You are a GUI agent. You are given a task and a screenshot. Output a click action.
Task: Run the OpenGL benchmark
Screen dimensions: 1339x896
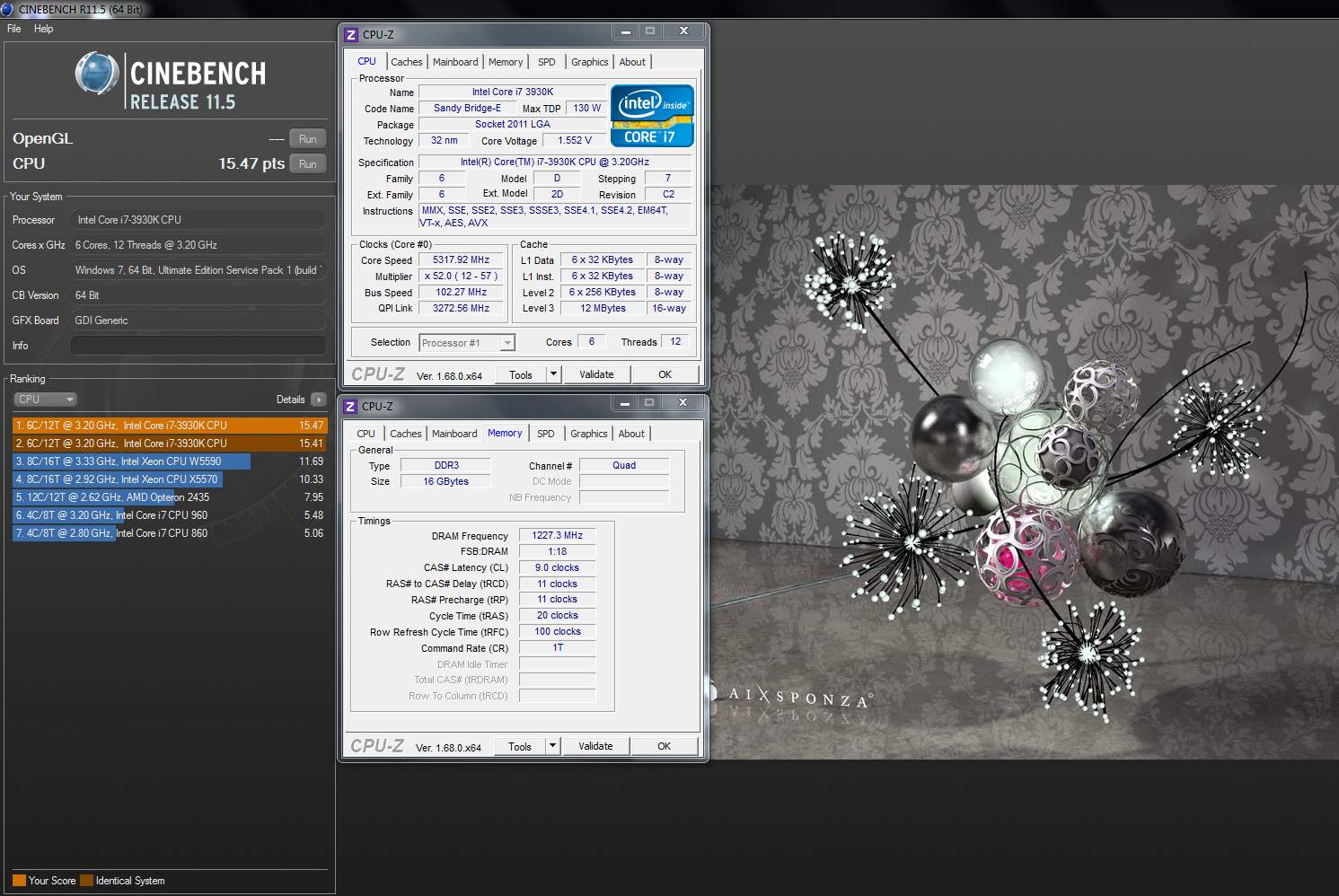[x=307, y=139]
